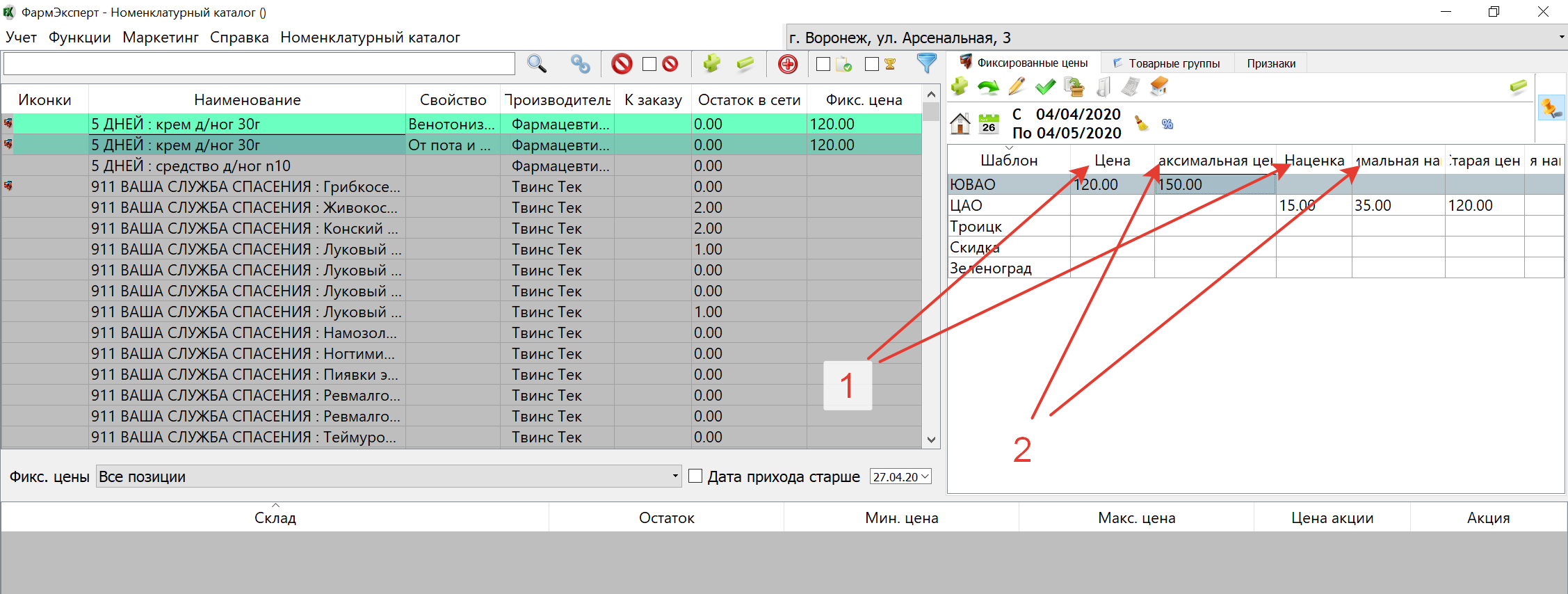Toggle the orange pushpin icon

1550,108
